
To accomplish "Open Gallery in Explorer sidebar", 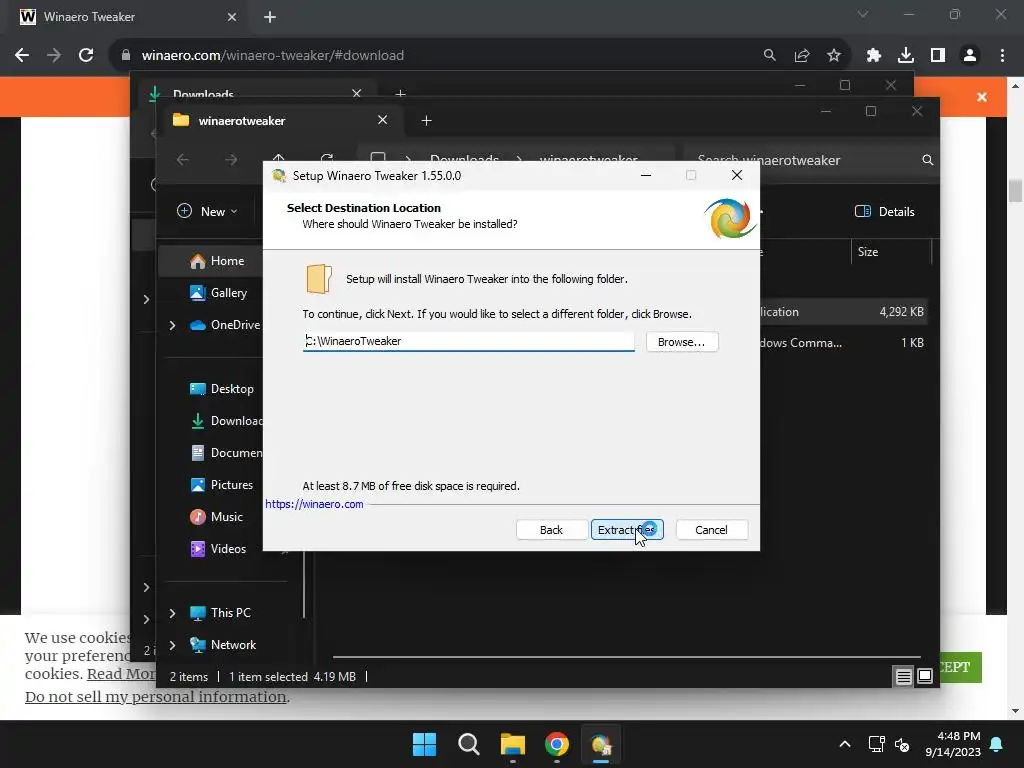I will click(x=218, y=293).
